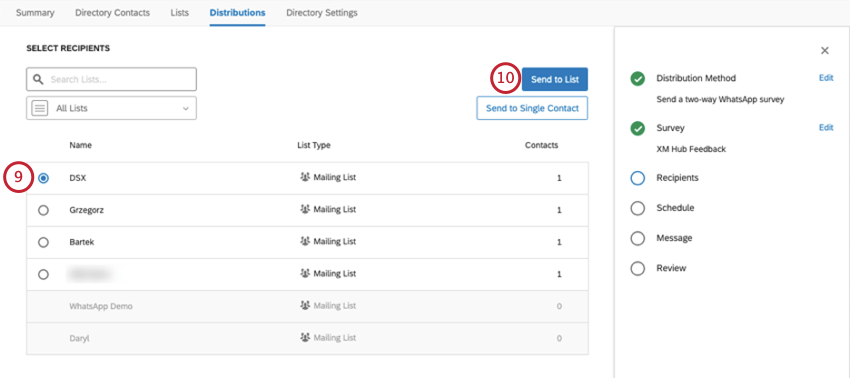Viewport: 850px width, 378px height.
Task: Select the Grzegorz list radio button
Action: click(x=43, y=210)
